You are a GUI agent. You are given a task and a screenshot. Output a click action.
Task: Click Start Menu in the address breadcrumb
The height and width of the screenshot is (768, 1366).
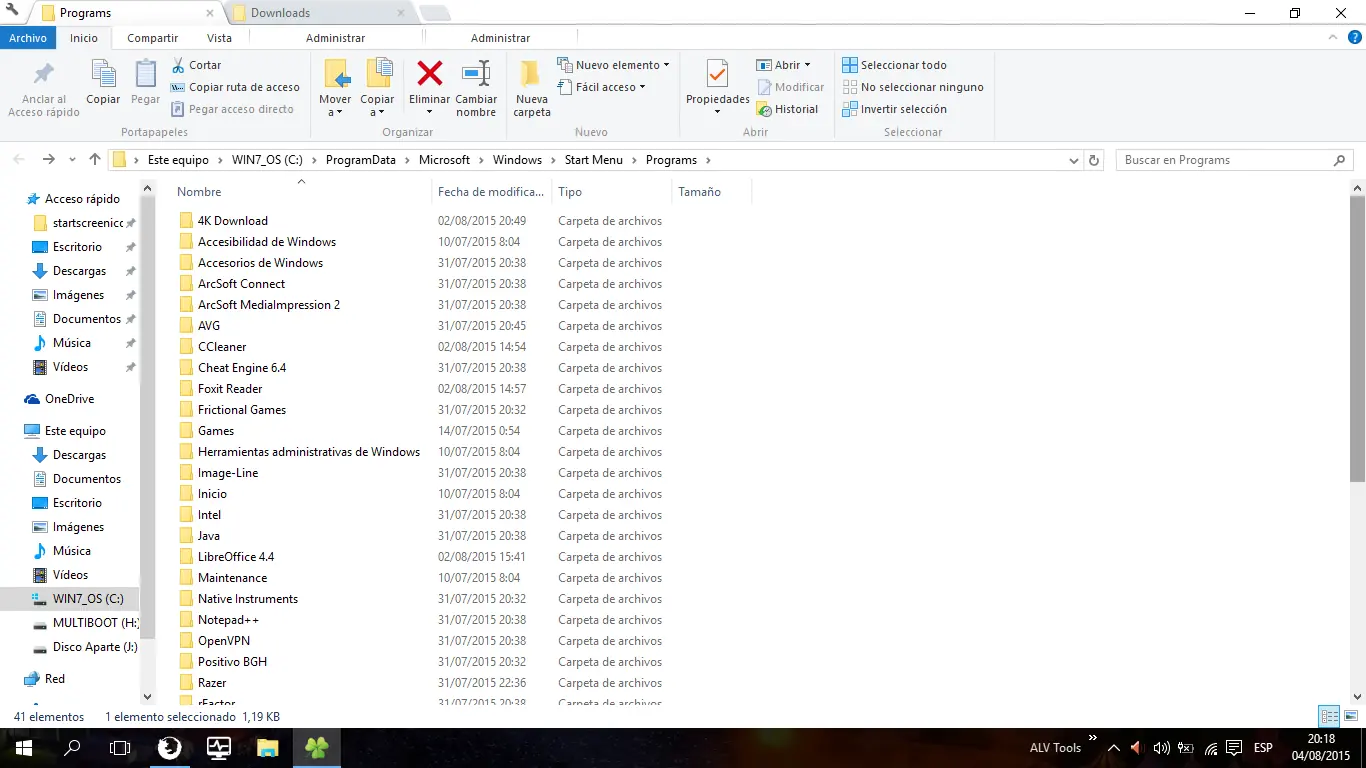[x=593, y=160]
